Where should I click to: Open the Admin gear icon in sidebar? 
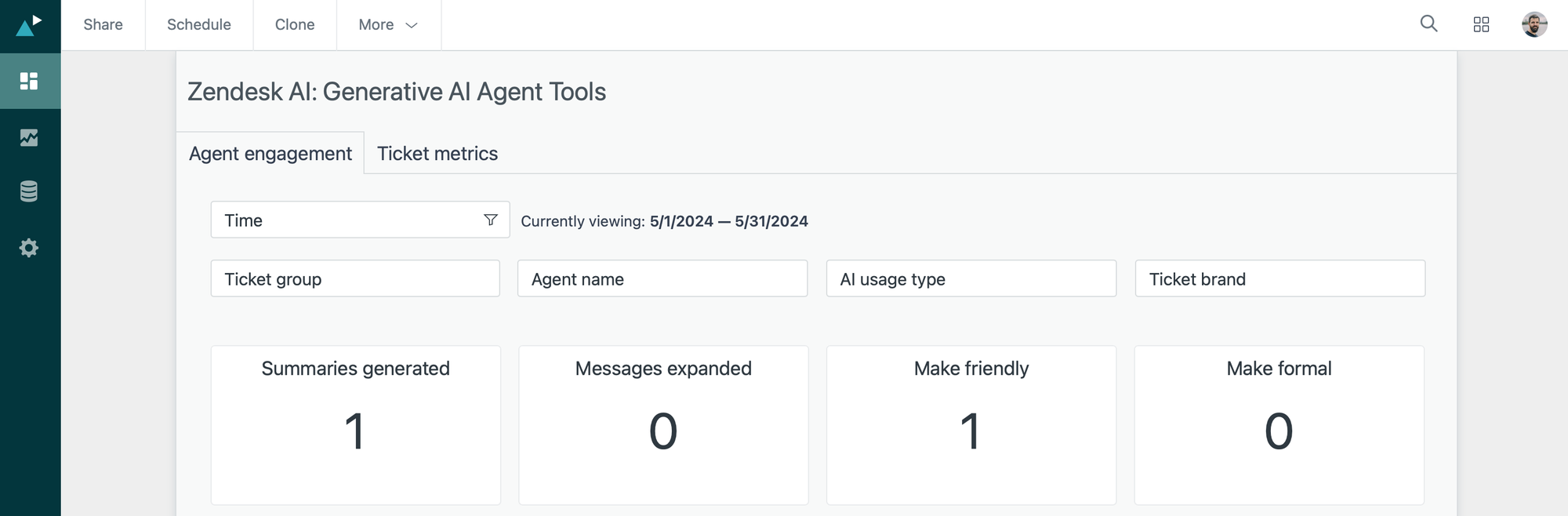(29, 248)
